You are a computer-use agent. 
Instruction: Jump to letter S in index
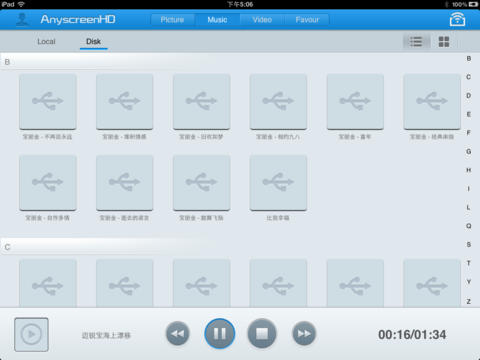[x=469, y=245]
